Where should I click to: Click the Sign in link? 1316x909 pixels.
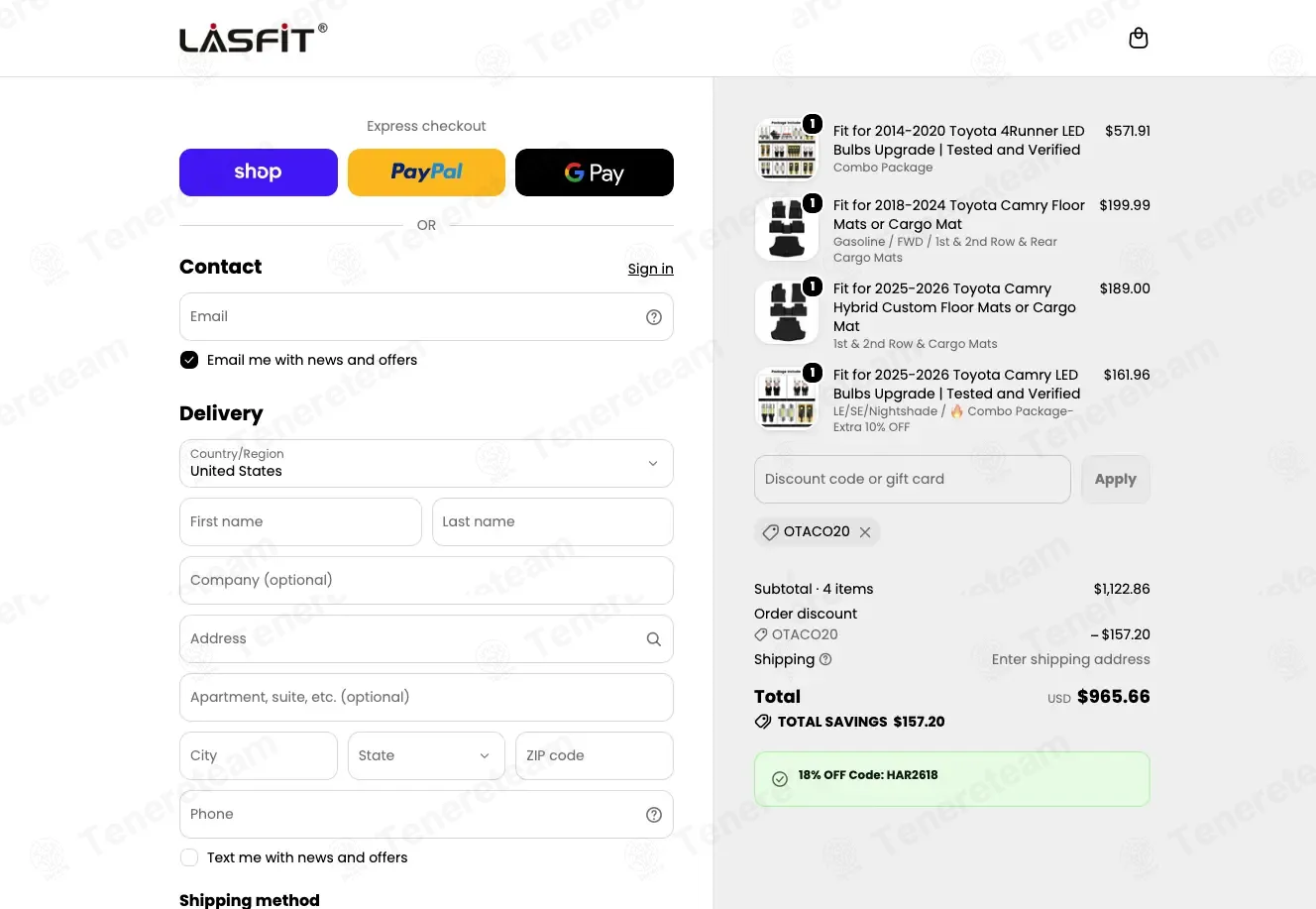[x=650, y=269]
